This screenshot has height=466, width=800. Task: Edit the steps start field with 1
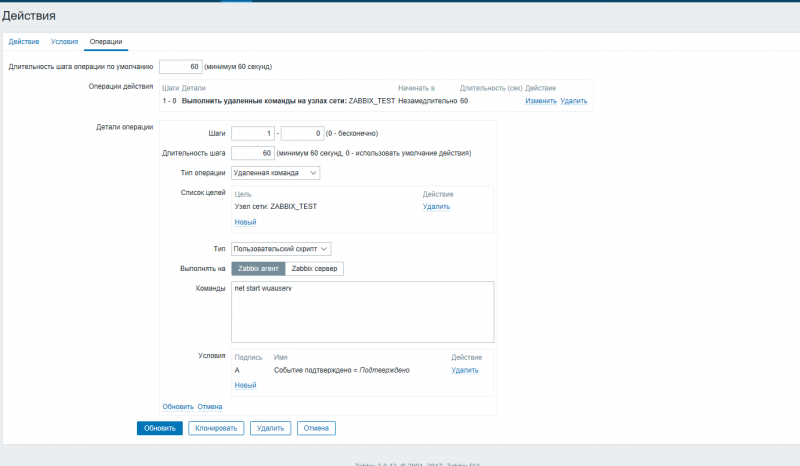253,133
